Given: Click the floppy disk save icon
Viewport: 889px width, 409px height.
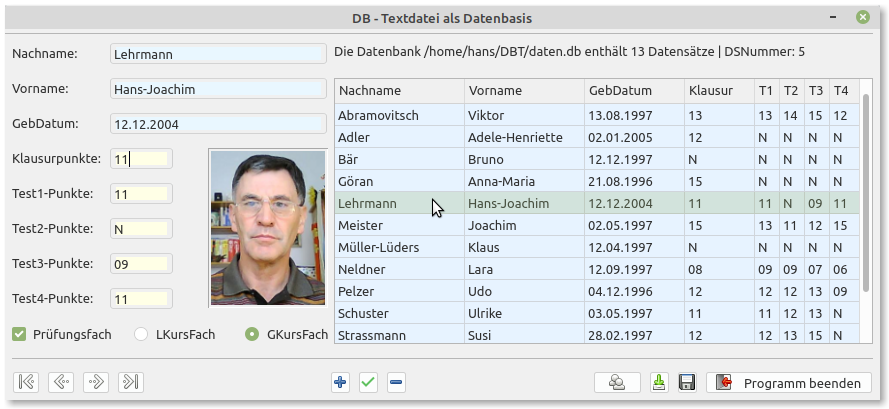Looking at the screenshot, I should pyautogui.click(x=687, y=382).
